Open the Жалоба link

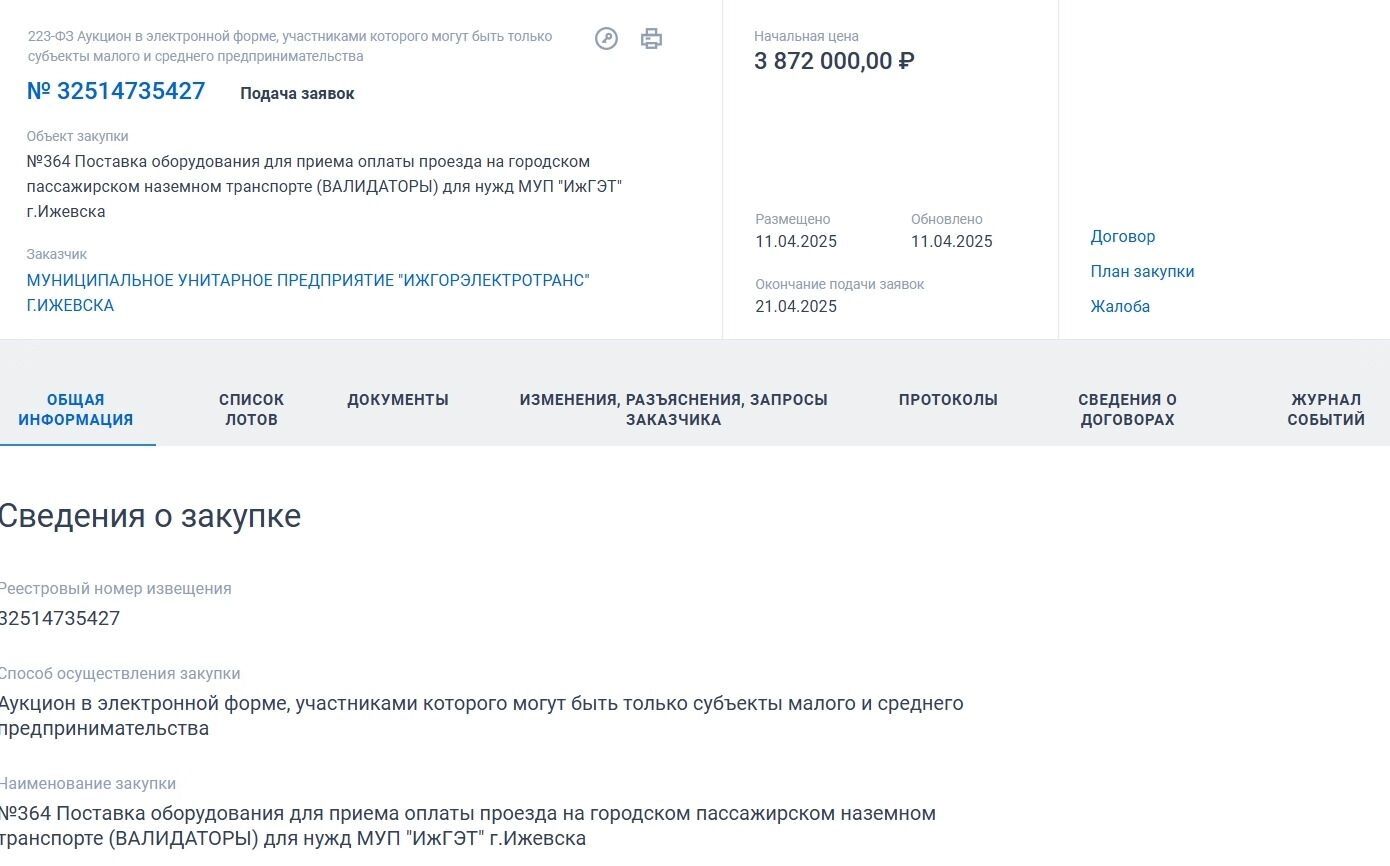pos(1120,307)
